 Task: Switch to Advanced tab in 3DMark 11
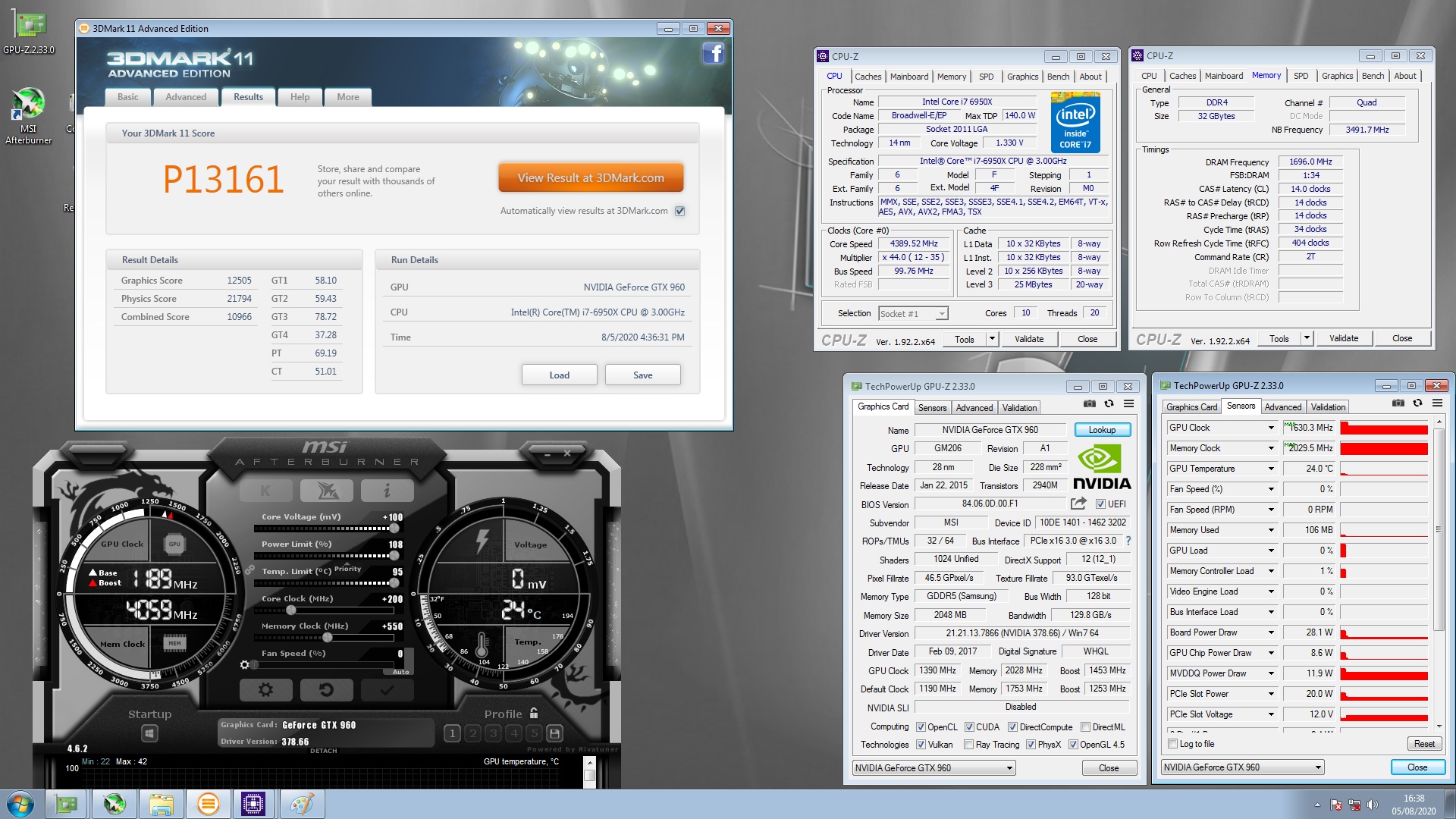coord(186,97)
